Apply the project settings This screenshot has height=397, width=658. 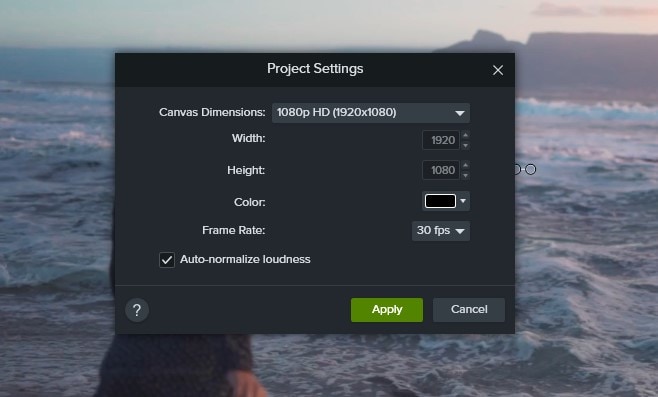coord(387,310)
